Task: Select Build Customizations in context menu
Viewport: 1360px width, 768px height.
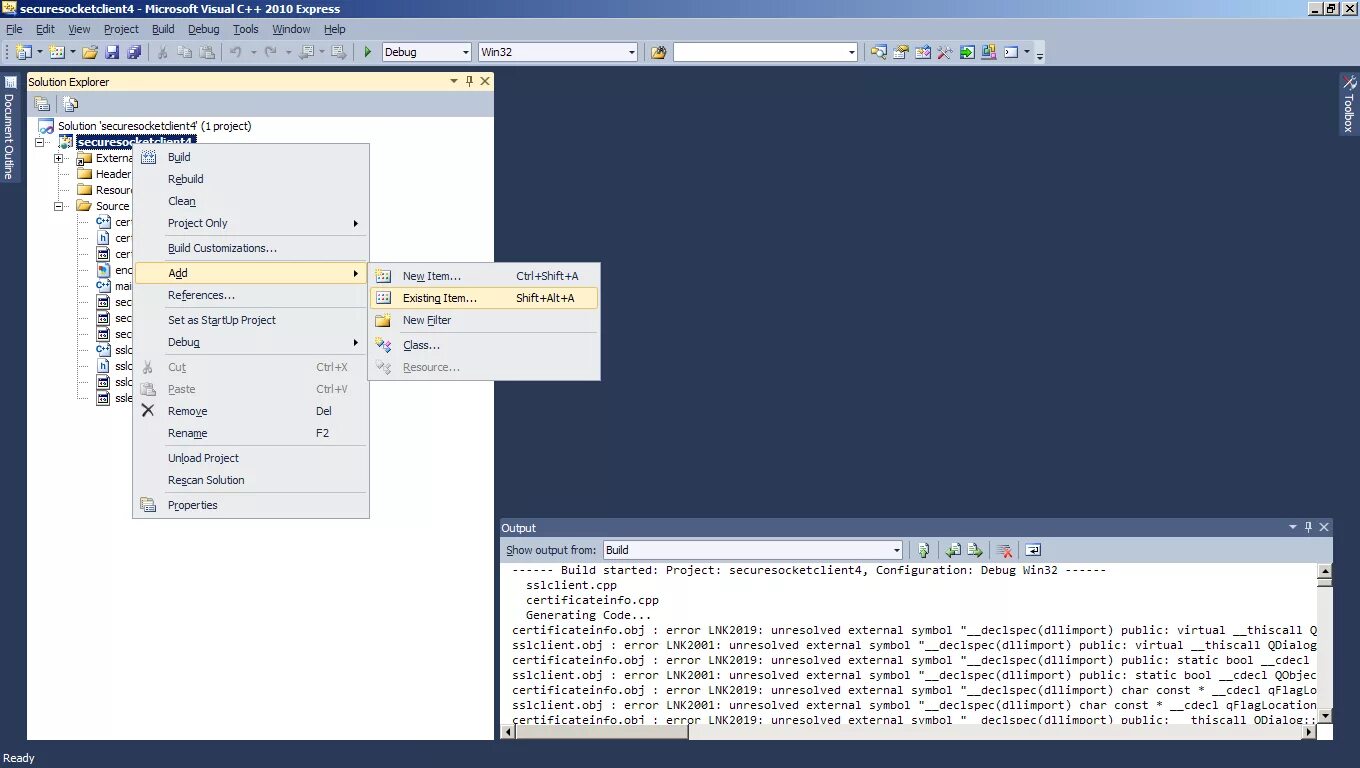Action: [x=251, y=248]
